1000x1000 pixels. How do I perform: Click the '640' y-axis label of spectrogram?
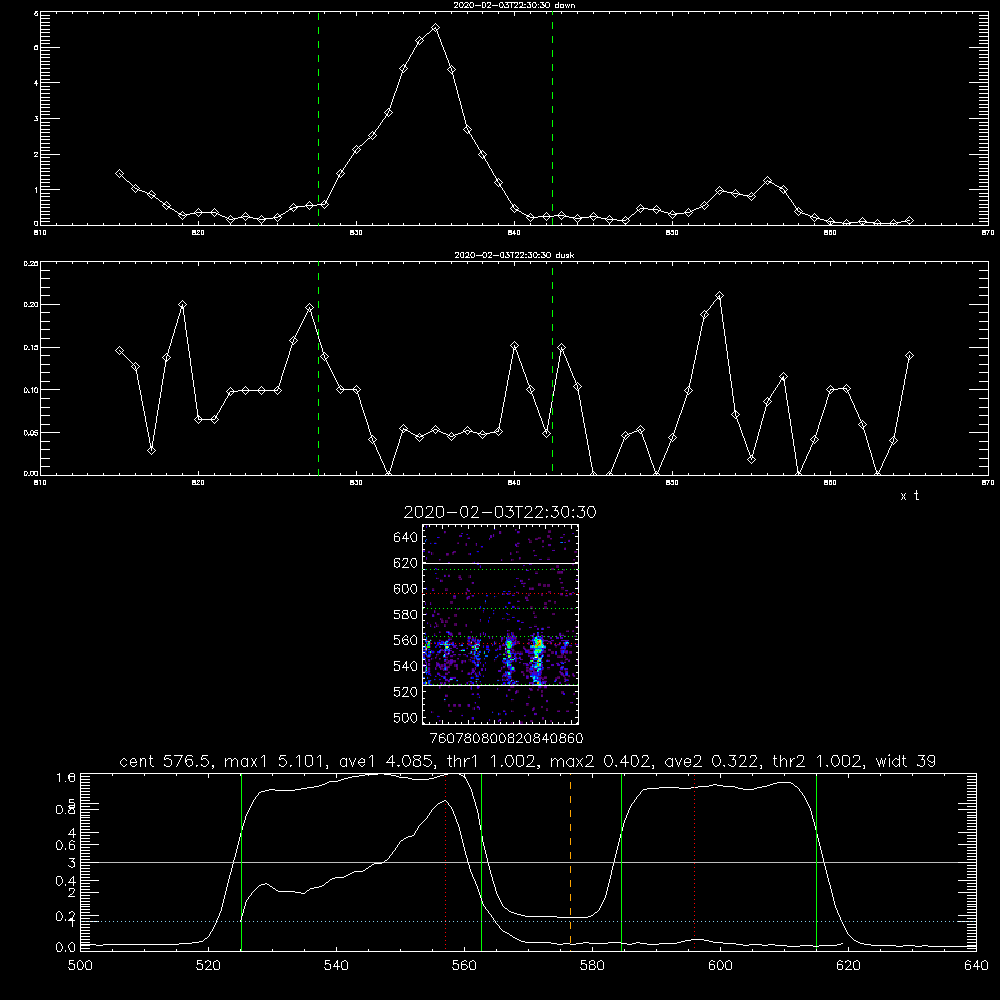click(x=406, y=538)
